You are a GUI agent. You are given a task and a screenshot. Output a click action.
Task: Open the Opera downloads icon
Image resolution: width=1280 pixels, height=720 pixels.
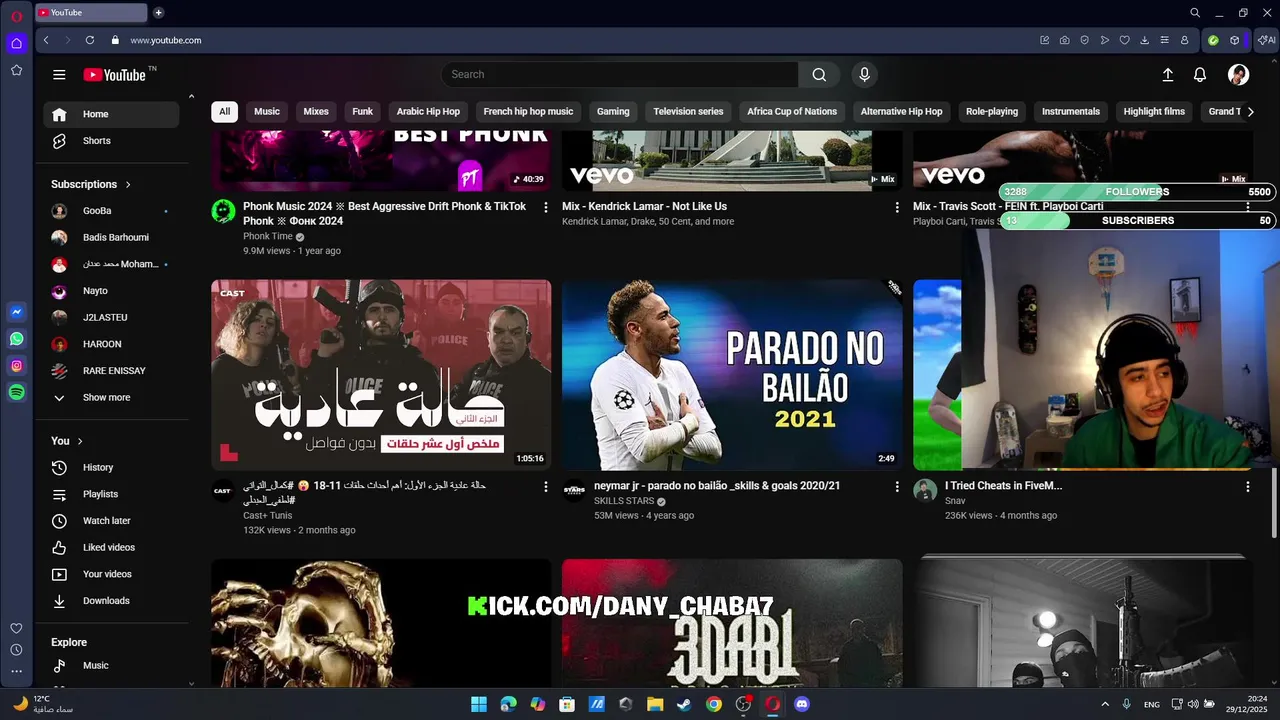(1144, 40)
